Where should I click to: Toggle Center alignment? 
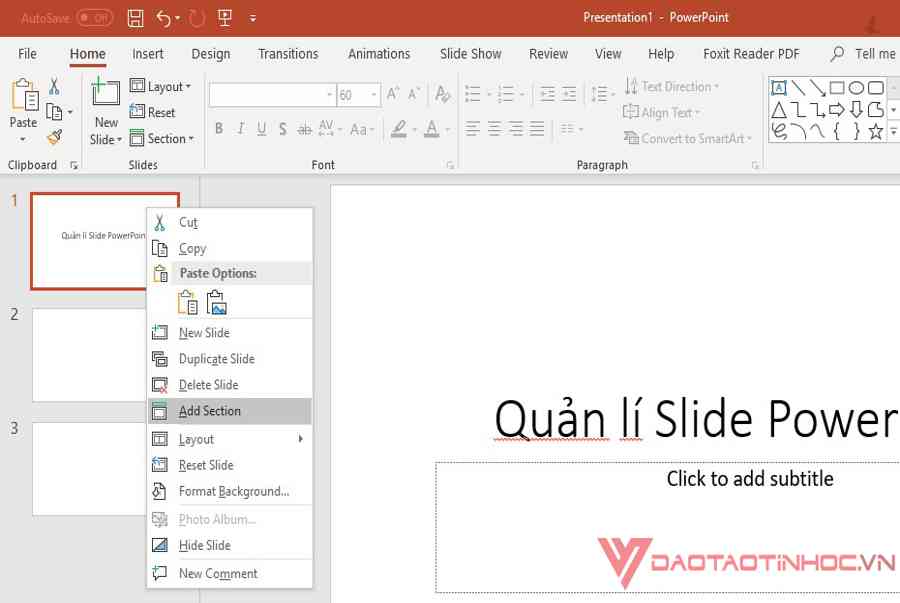494,129
